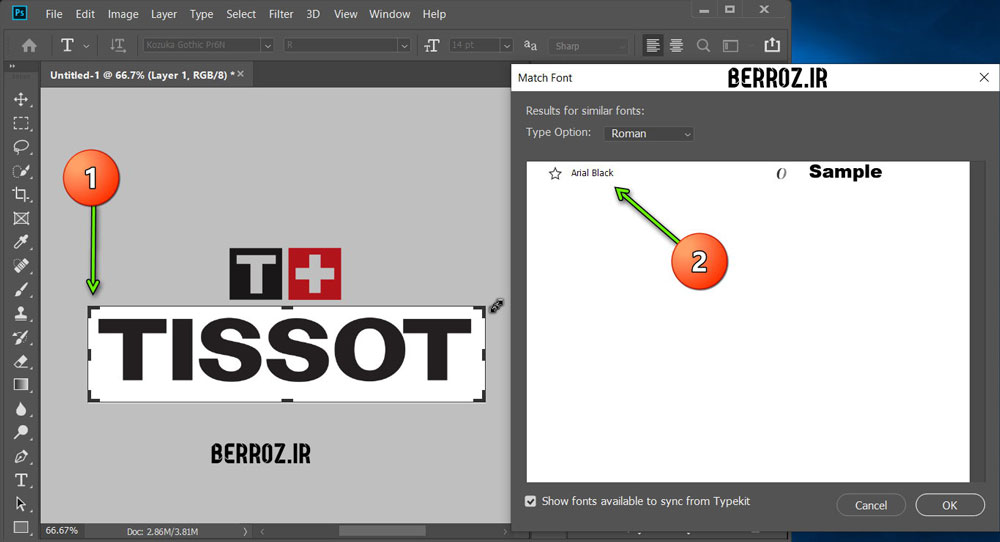Screen dimensions: 1000x542
Task: Click the search magnifier icon
Action: pyautogui.click(x=703, y=45)
